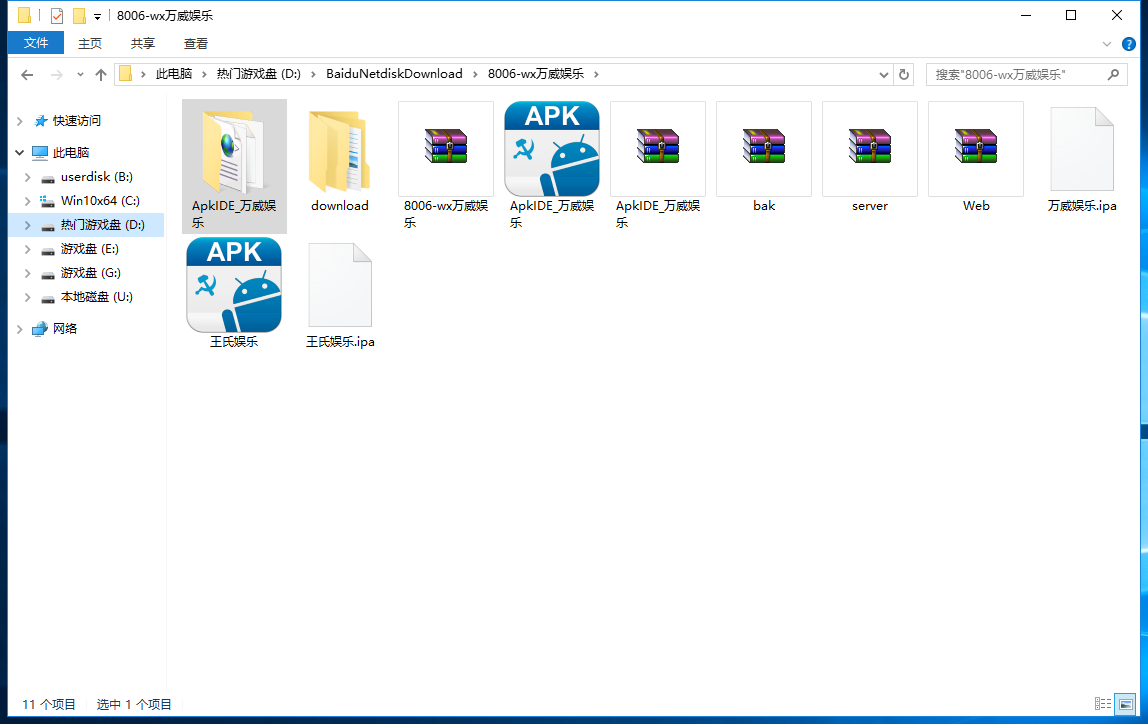Go back using the back arrow
This screenshot has height=724, width=1148.
27,75
